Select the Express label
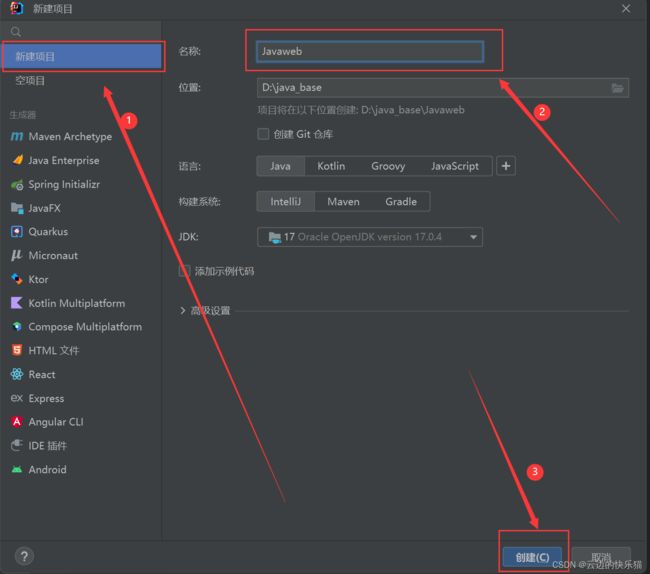650x574 pixels. click(x=46, y=399)
